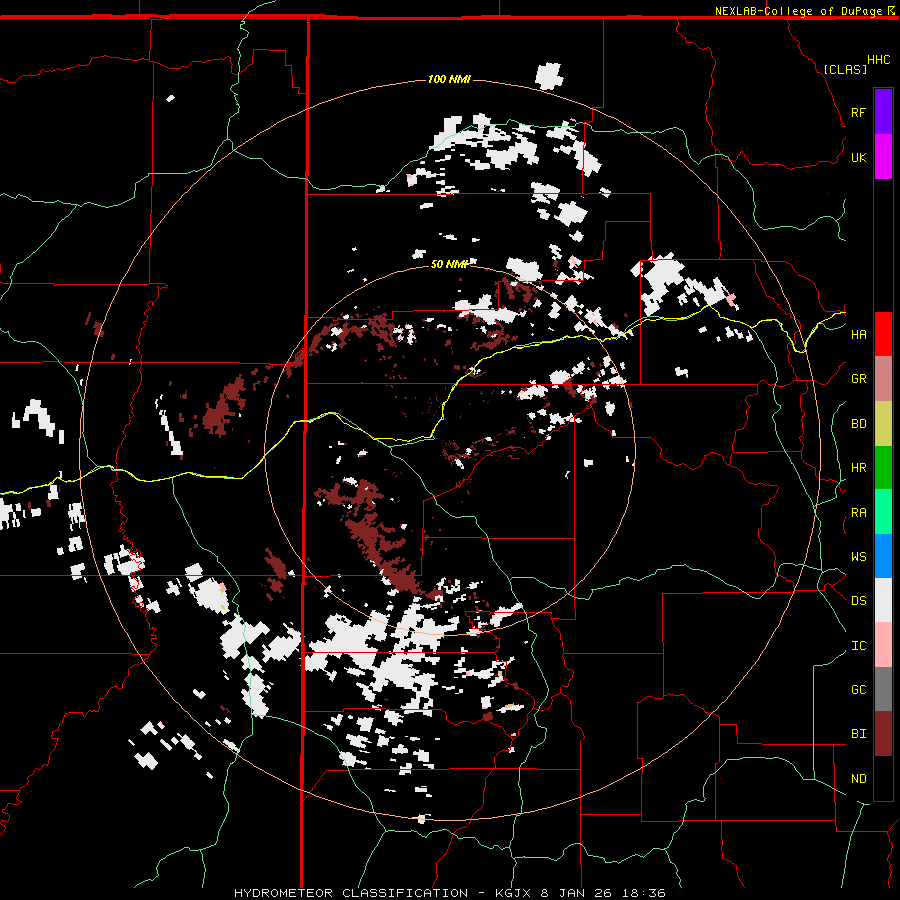
Task: Click the RA legend label
Action: (858, 513)
